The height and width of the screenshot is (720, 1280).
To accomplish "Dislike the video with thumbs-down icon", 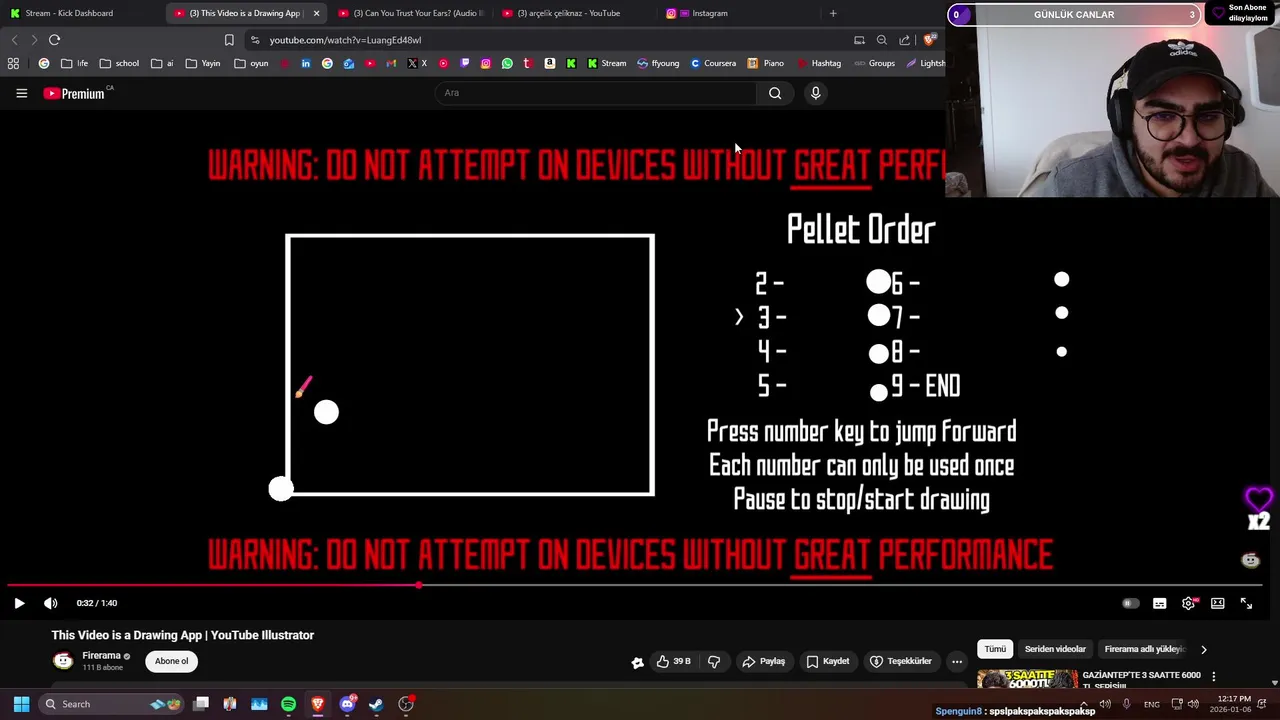I will pyautogui.click(x=714, y=661).
